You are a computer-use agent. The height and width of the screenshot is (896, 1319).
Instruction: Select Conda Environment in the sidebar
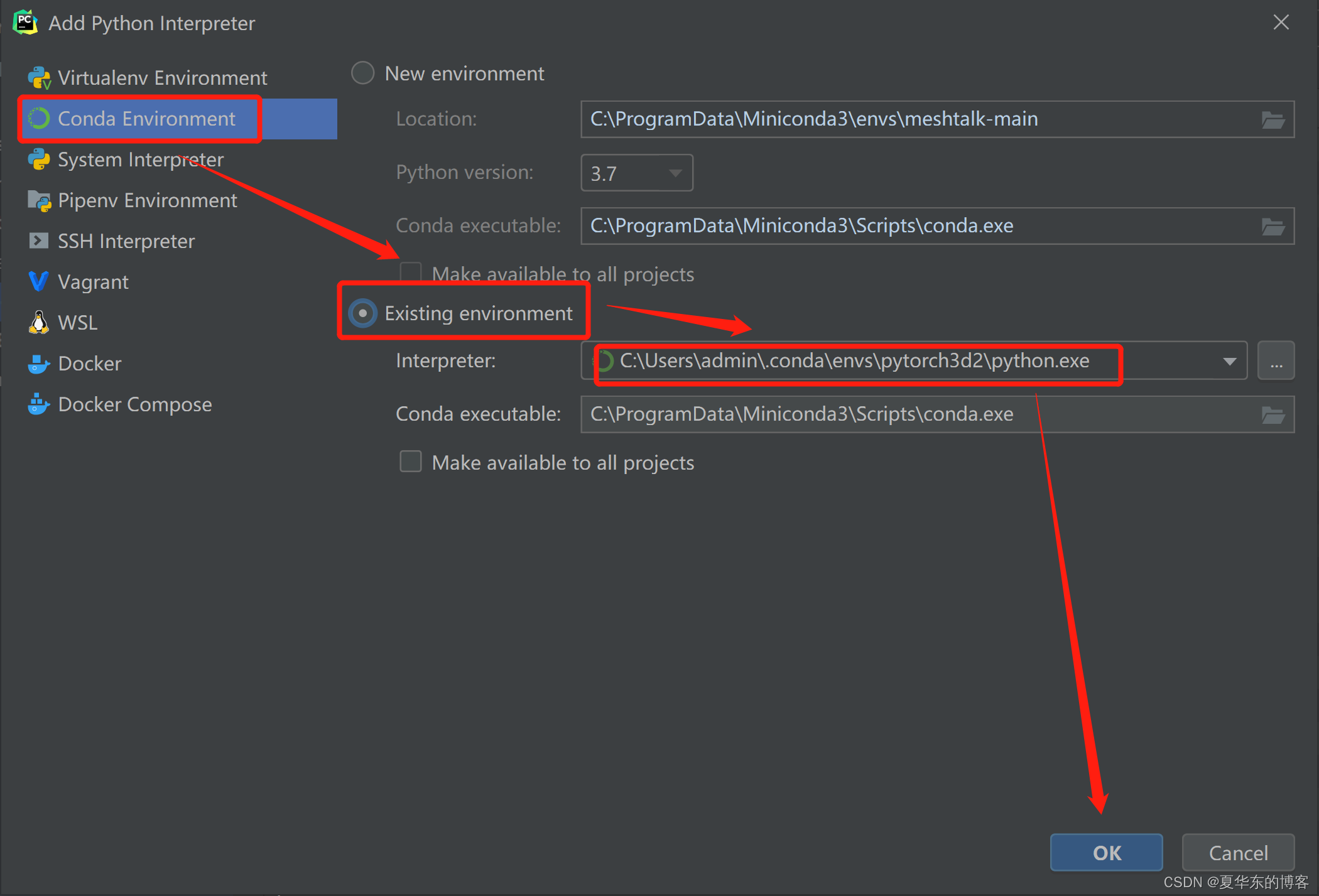point(146,119)
